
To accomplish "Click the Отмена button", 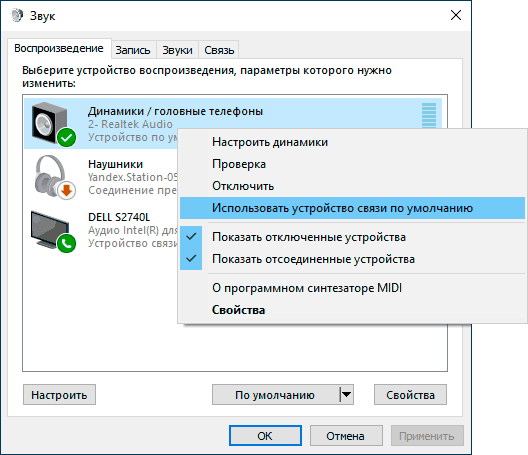I will pos(346,436).
